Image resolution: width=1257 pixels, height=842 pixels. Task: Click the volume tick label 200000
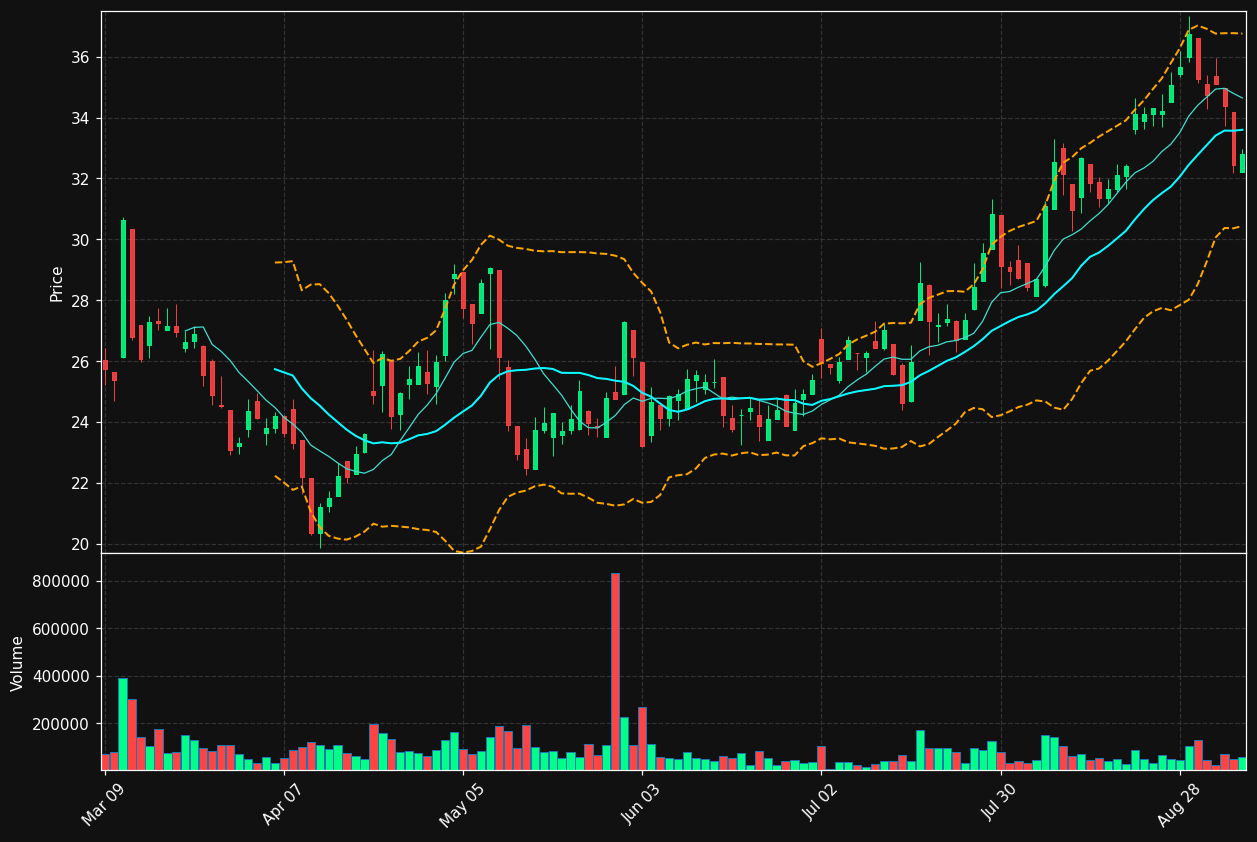(62, 724)
